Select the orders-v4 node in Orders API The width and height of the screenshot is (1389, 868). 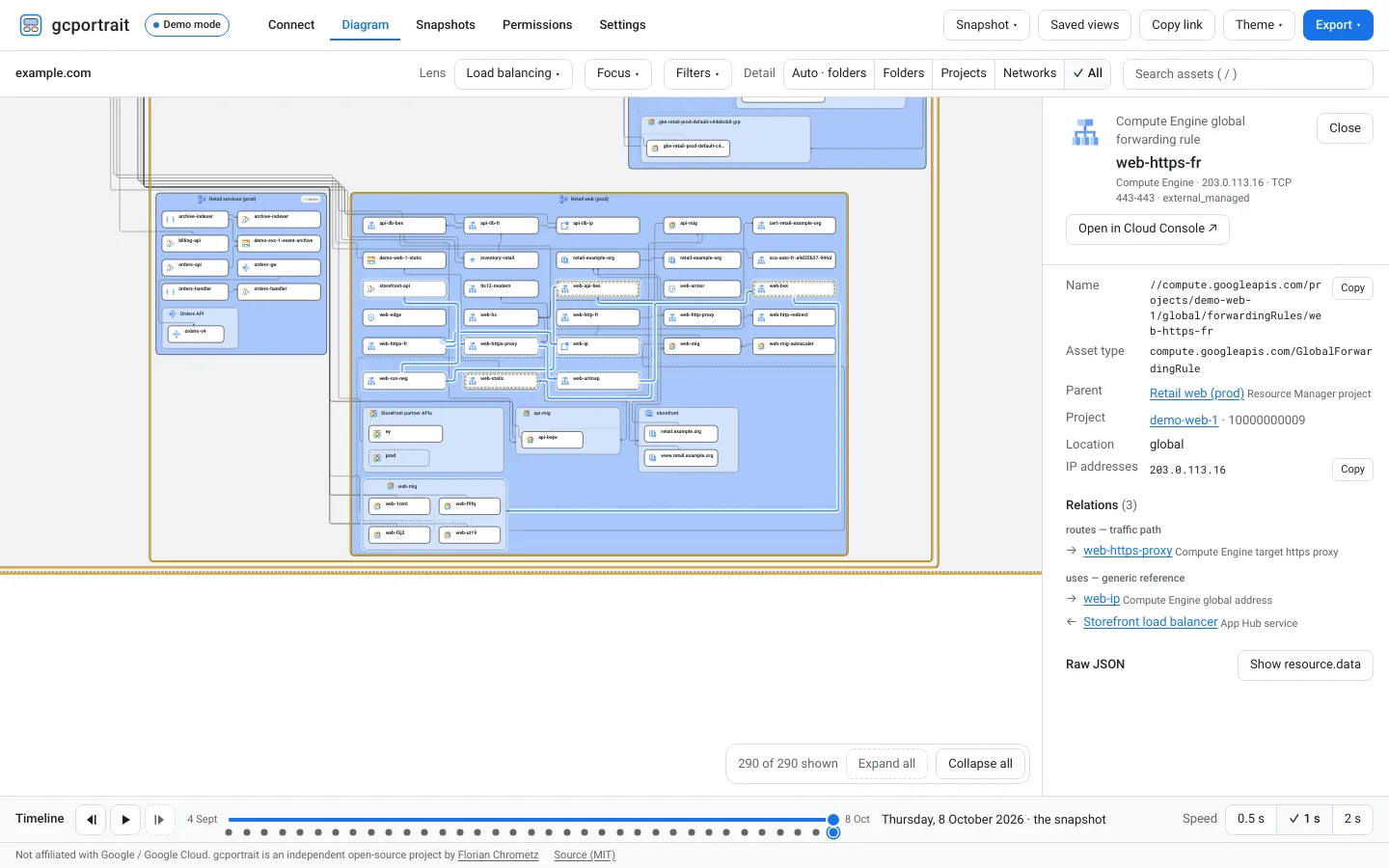click(x=196, y=334)
